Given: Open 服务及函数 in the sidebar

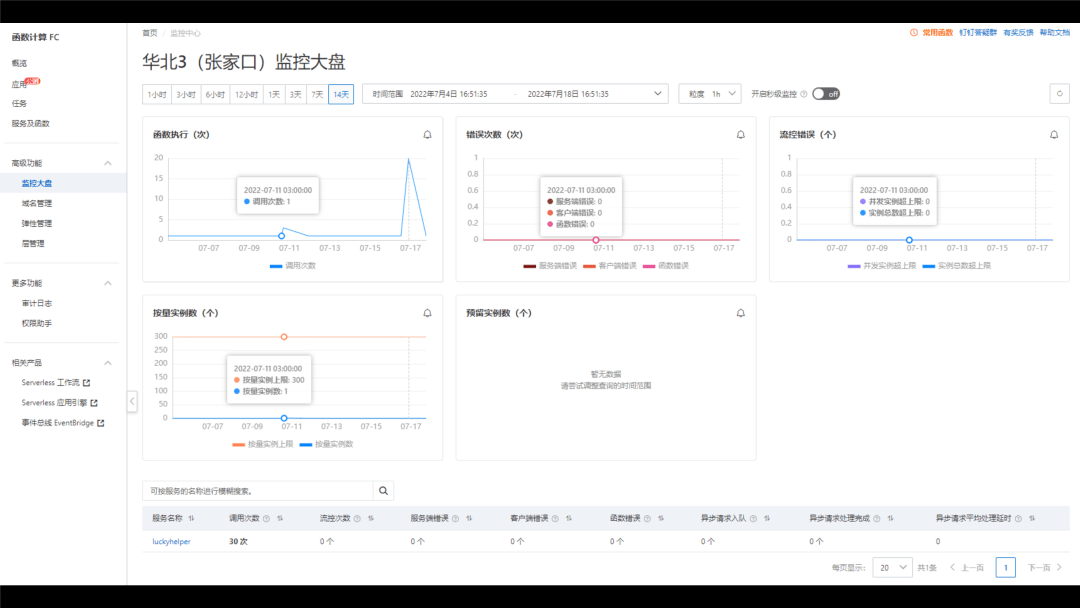Looking at the screenshot, I should click(31, 123).
